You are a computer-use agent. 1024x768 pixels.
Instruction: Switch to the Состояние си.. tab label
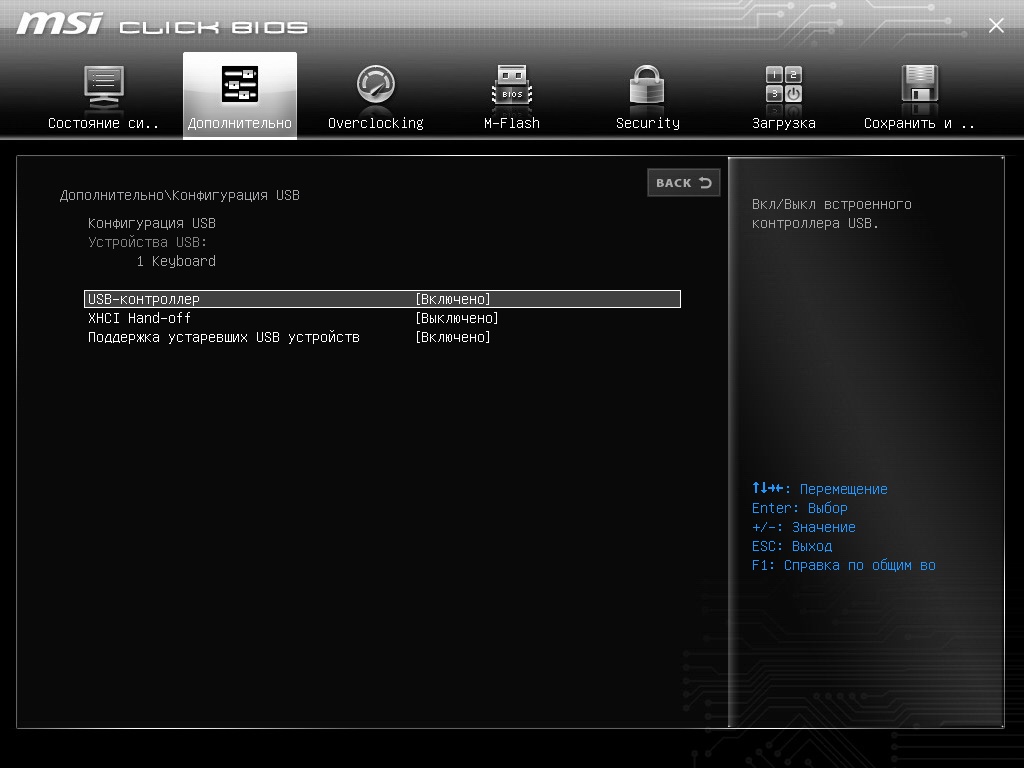(103, 123)
